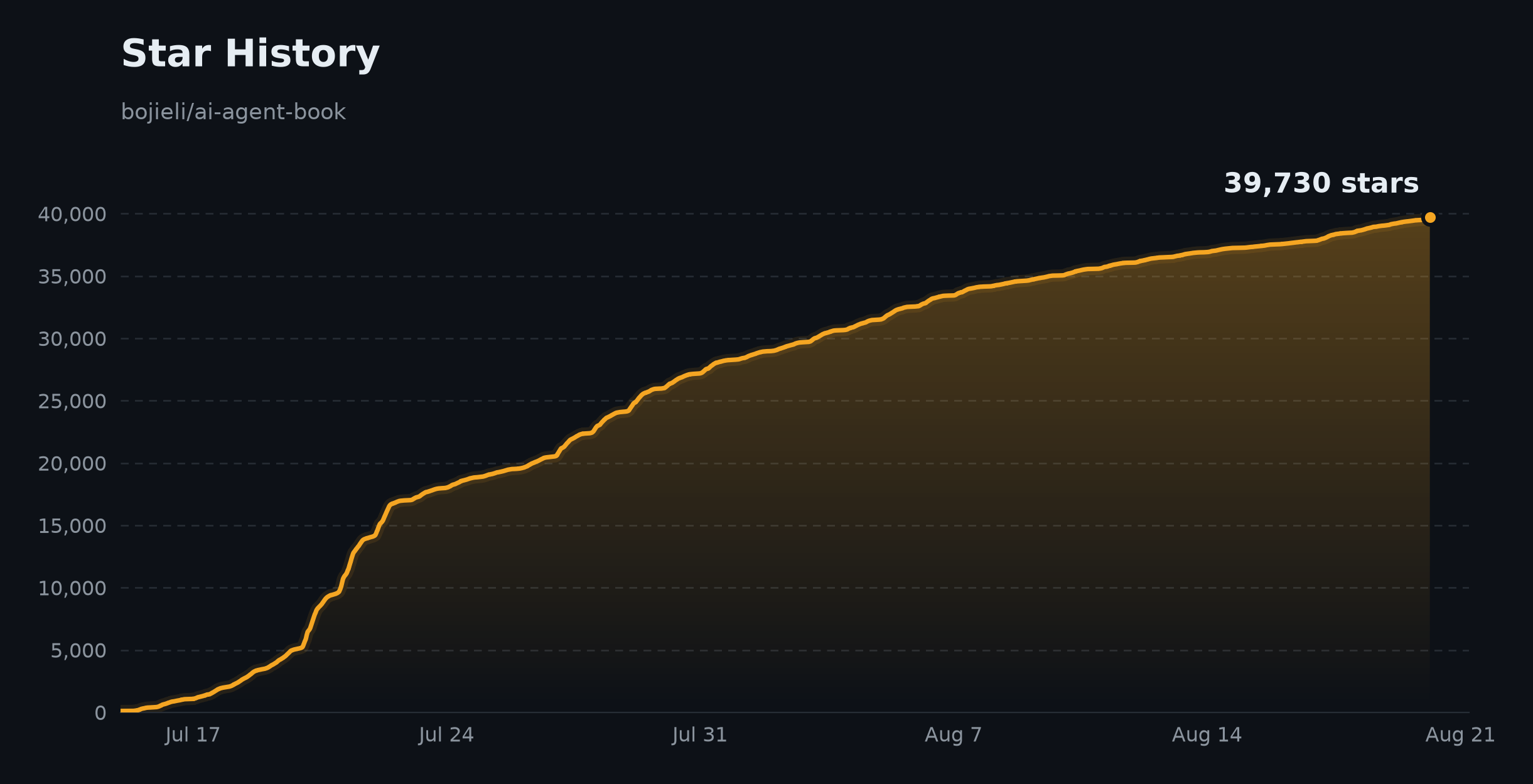Select the Aug 14 axis label

pos(1207,735)
